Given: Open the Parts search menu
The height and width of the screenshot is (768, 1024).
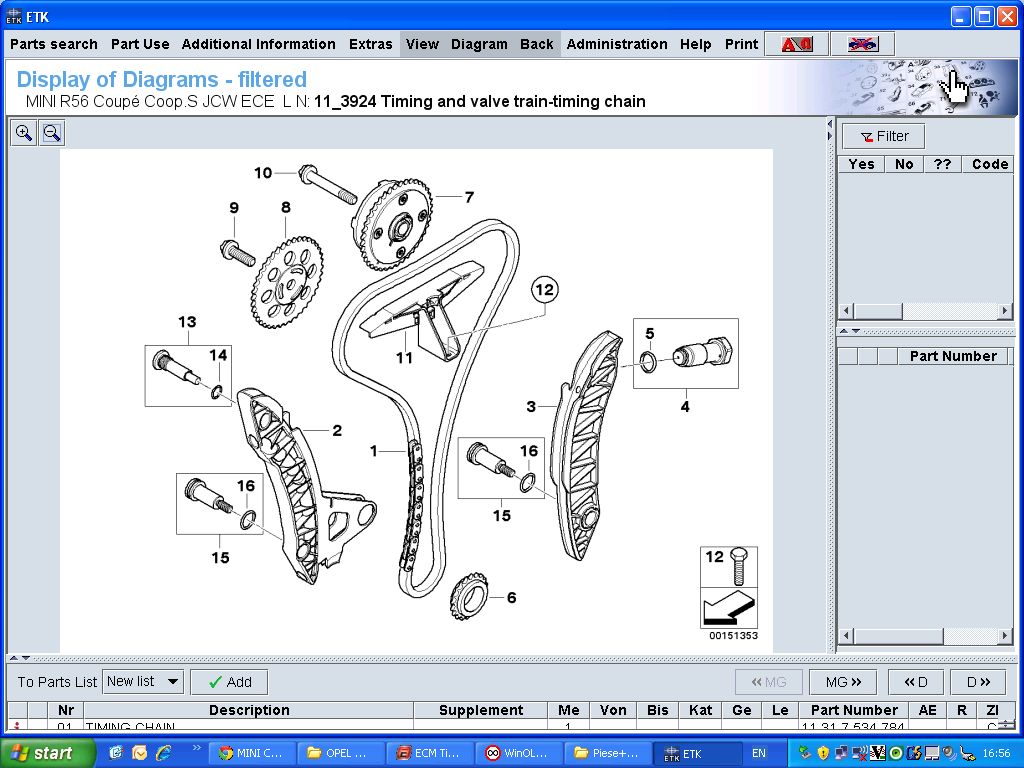Looking at the screenshot, I should click(x=54, y=44).
